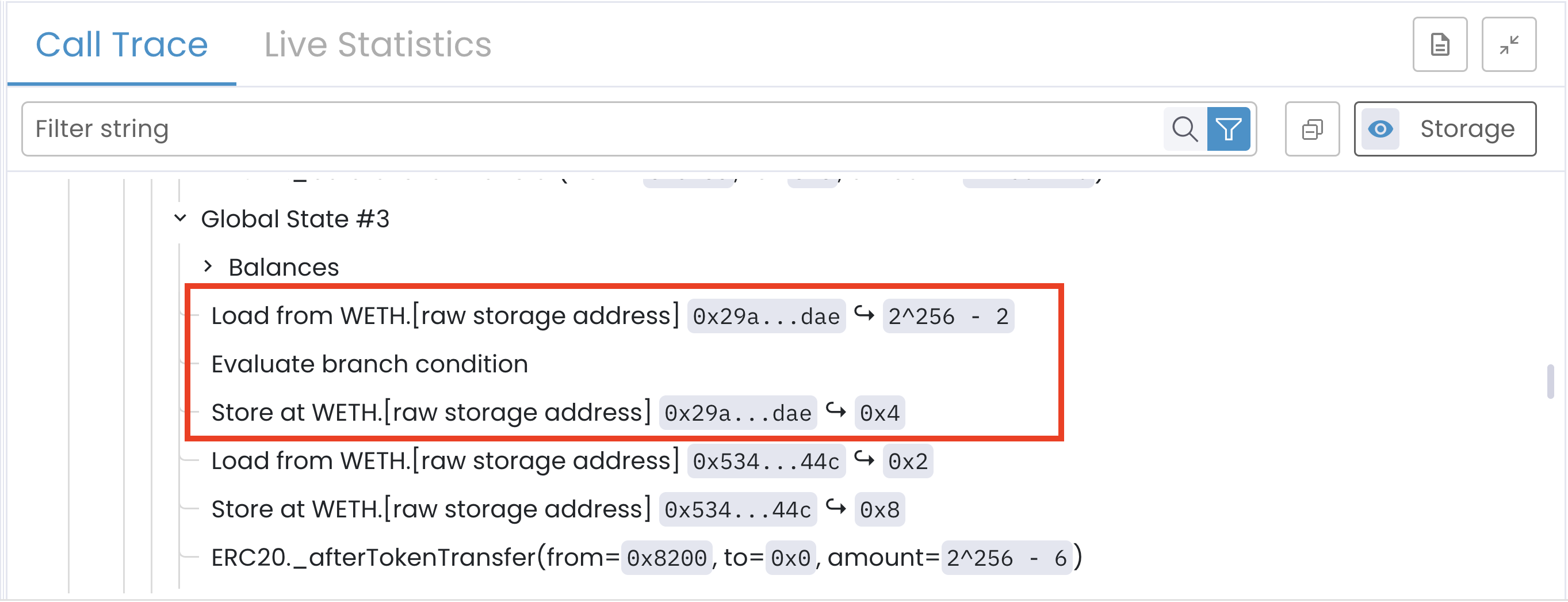Collapse the Global State #3 node
Viewport: 1568px width, 602px height.
(x=180, y=218)
